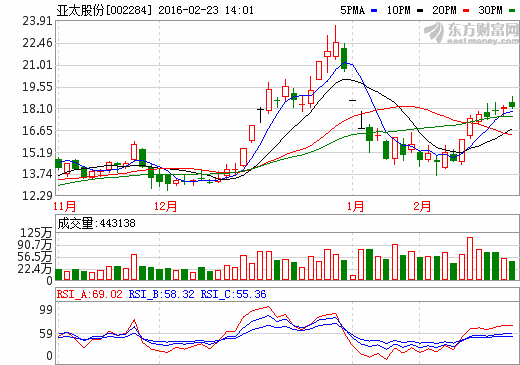Click the stock title 亚太股份[002284]
520x365 pixels.
pos(104,10)
